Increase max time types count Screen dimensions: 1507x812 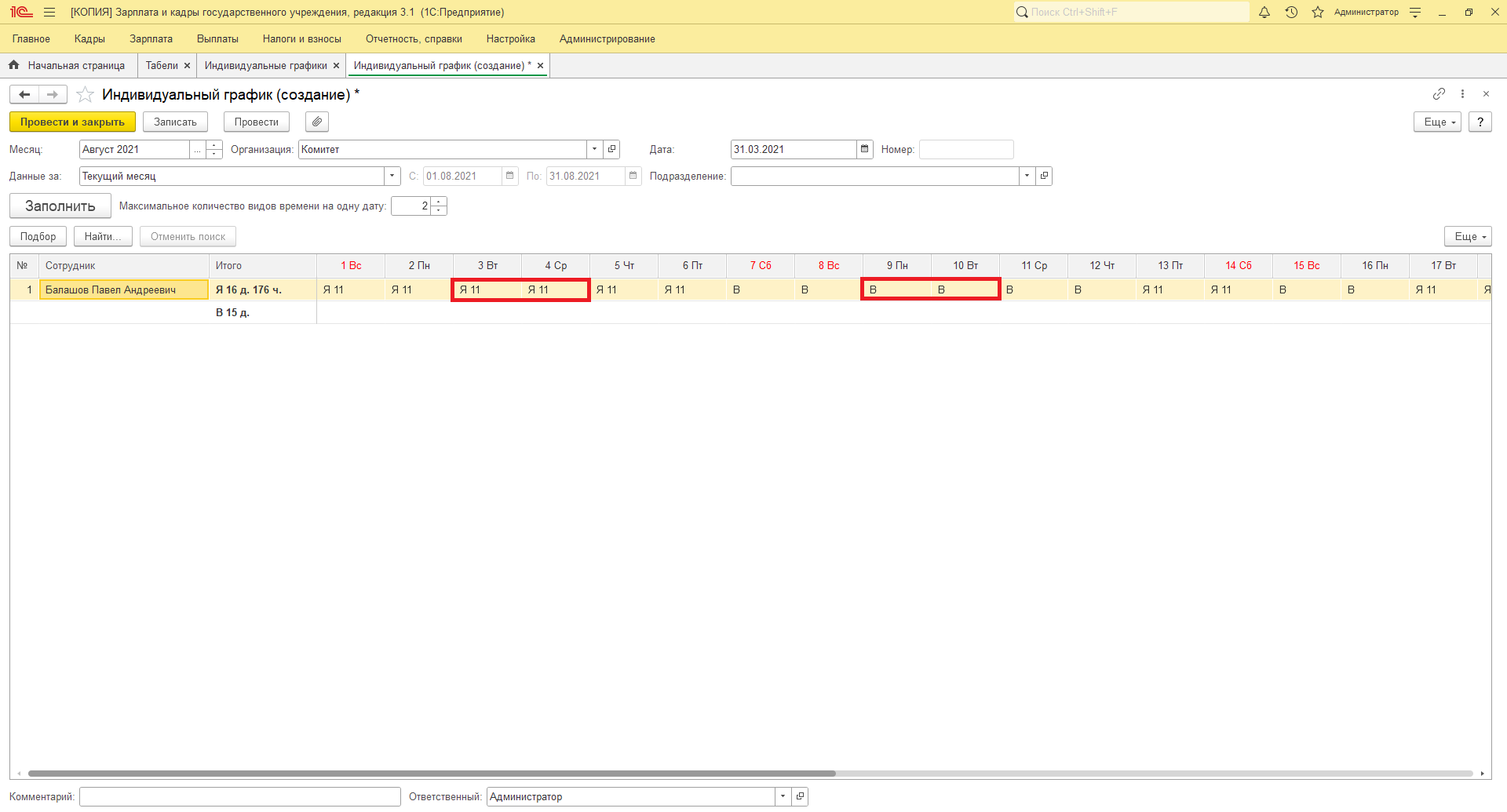[439, 202]
